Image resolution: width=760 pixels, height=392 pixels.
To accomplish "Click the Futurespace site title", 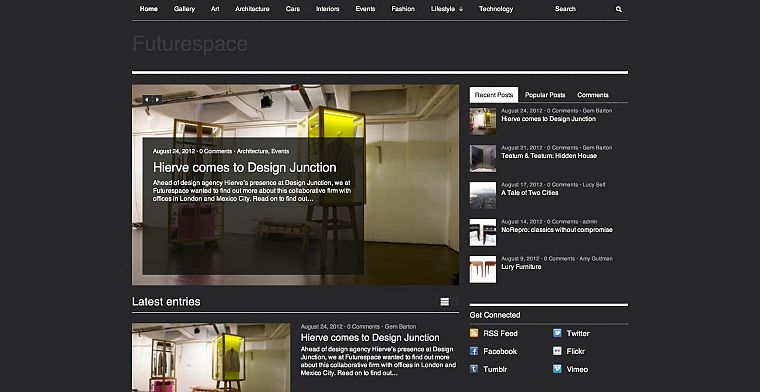I will click(x=190, y=44).
